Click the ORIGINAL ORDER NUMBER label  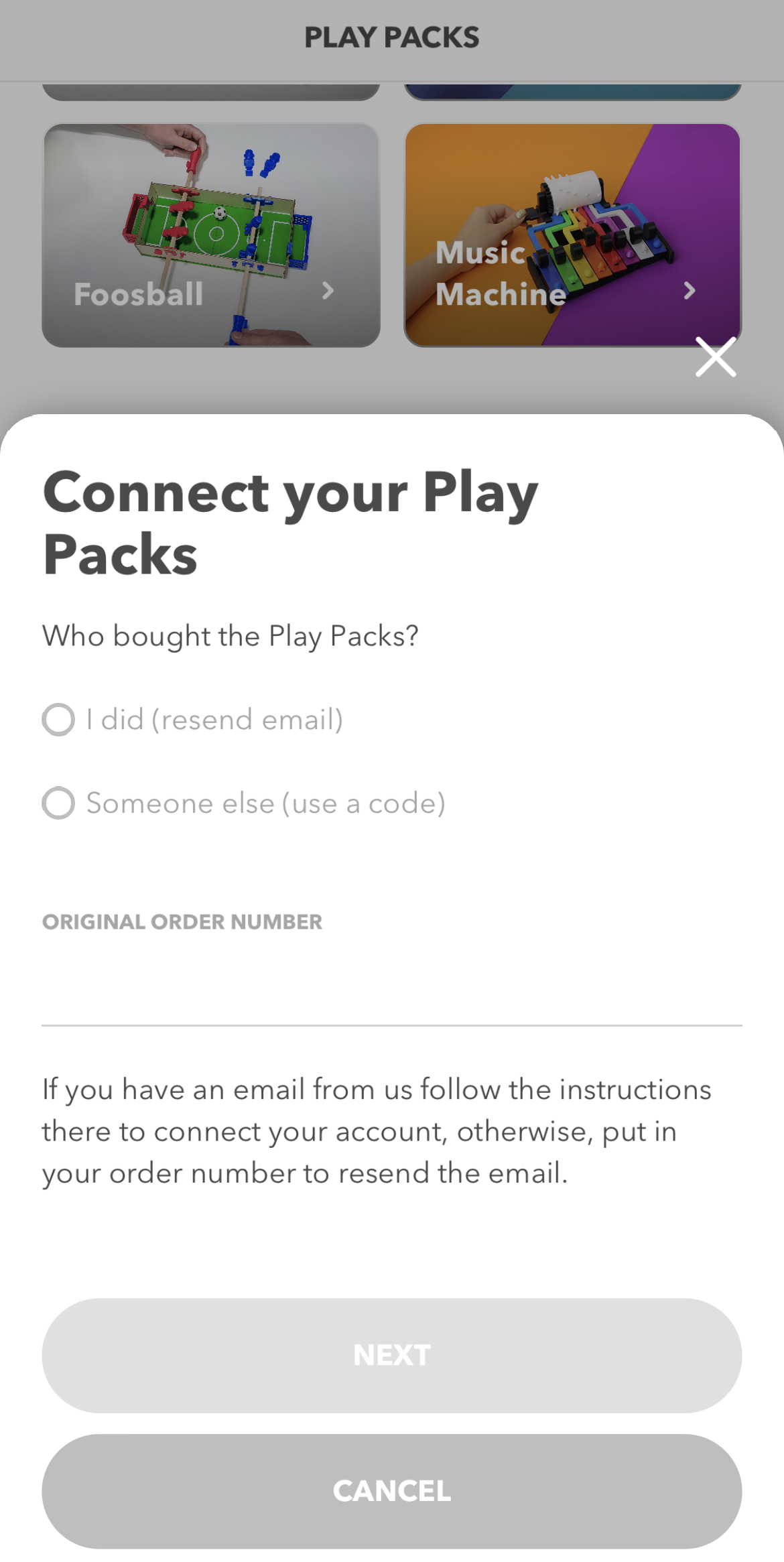tap(182, 922)
